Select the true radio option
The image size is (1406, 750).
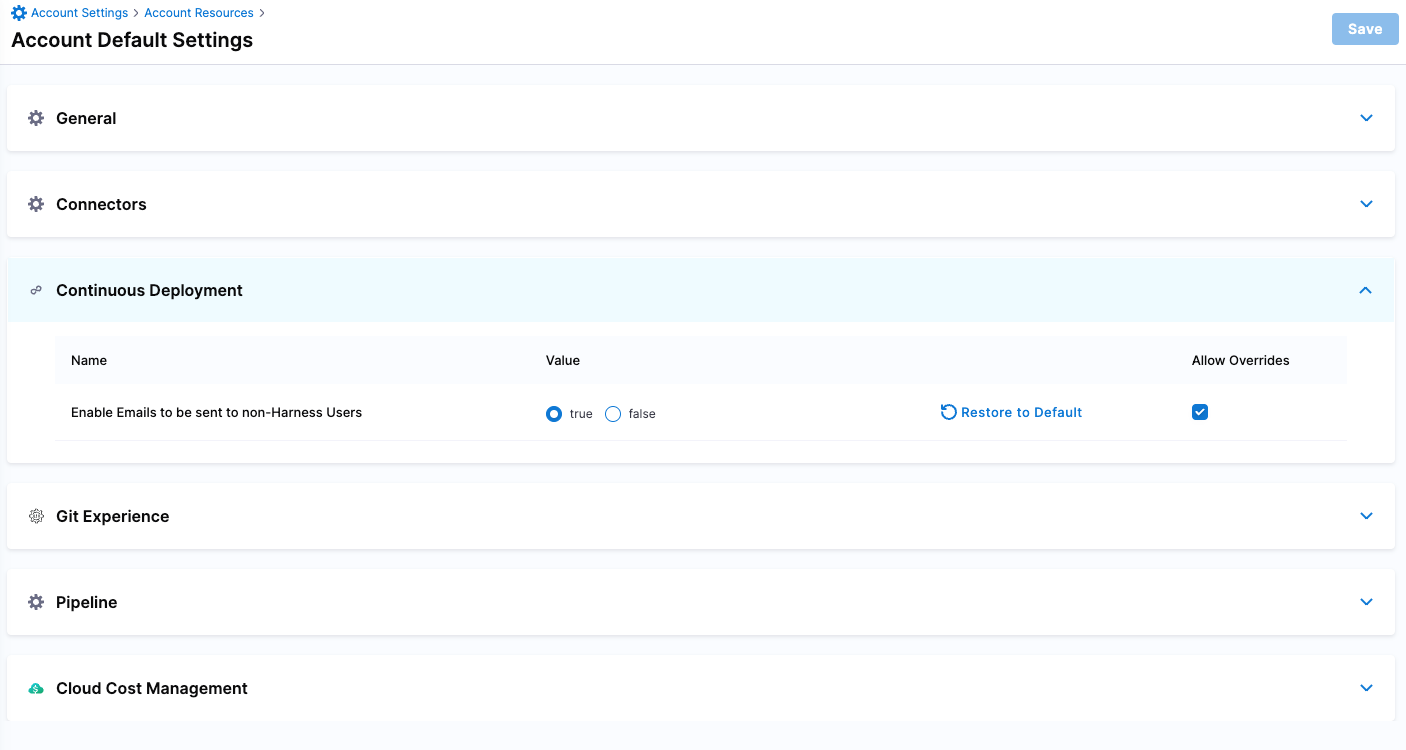tap(554, 414)
